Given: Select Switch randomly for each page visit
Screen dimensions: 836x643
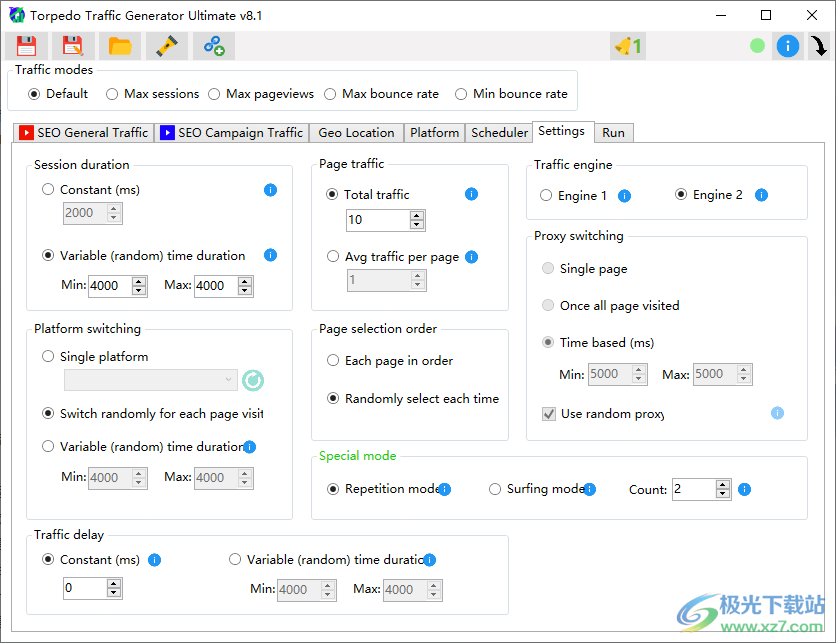Looking at the screenshot, I should (x=152, y=414).
